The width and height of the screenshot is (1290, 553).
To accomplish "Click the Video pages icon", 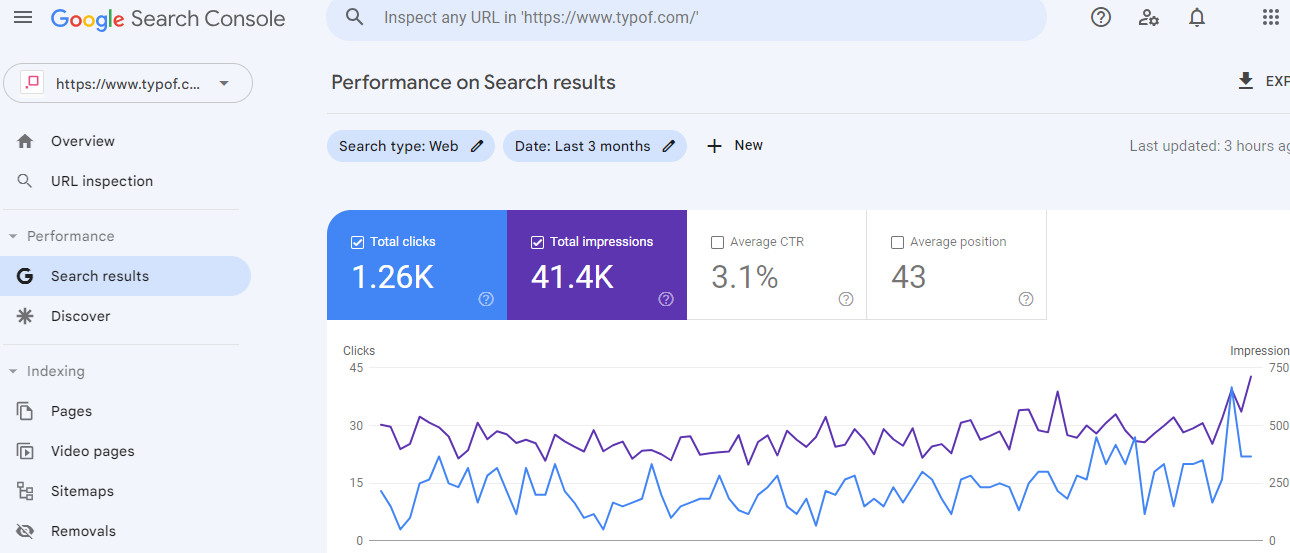I will [26, 451].
